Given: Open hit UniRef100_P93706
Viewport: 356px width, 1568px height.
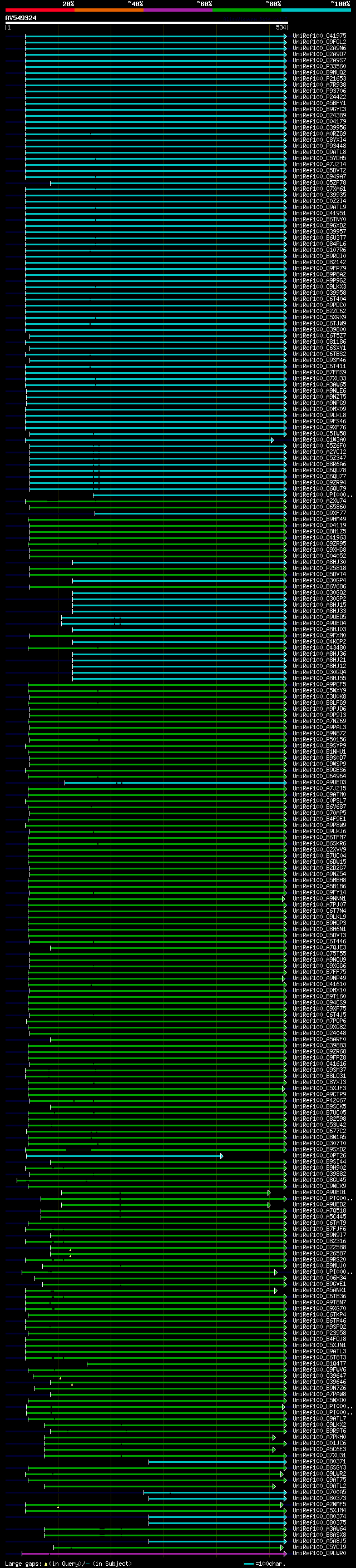Looking at the screenshot, I should [319, 91].
